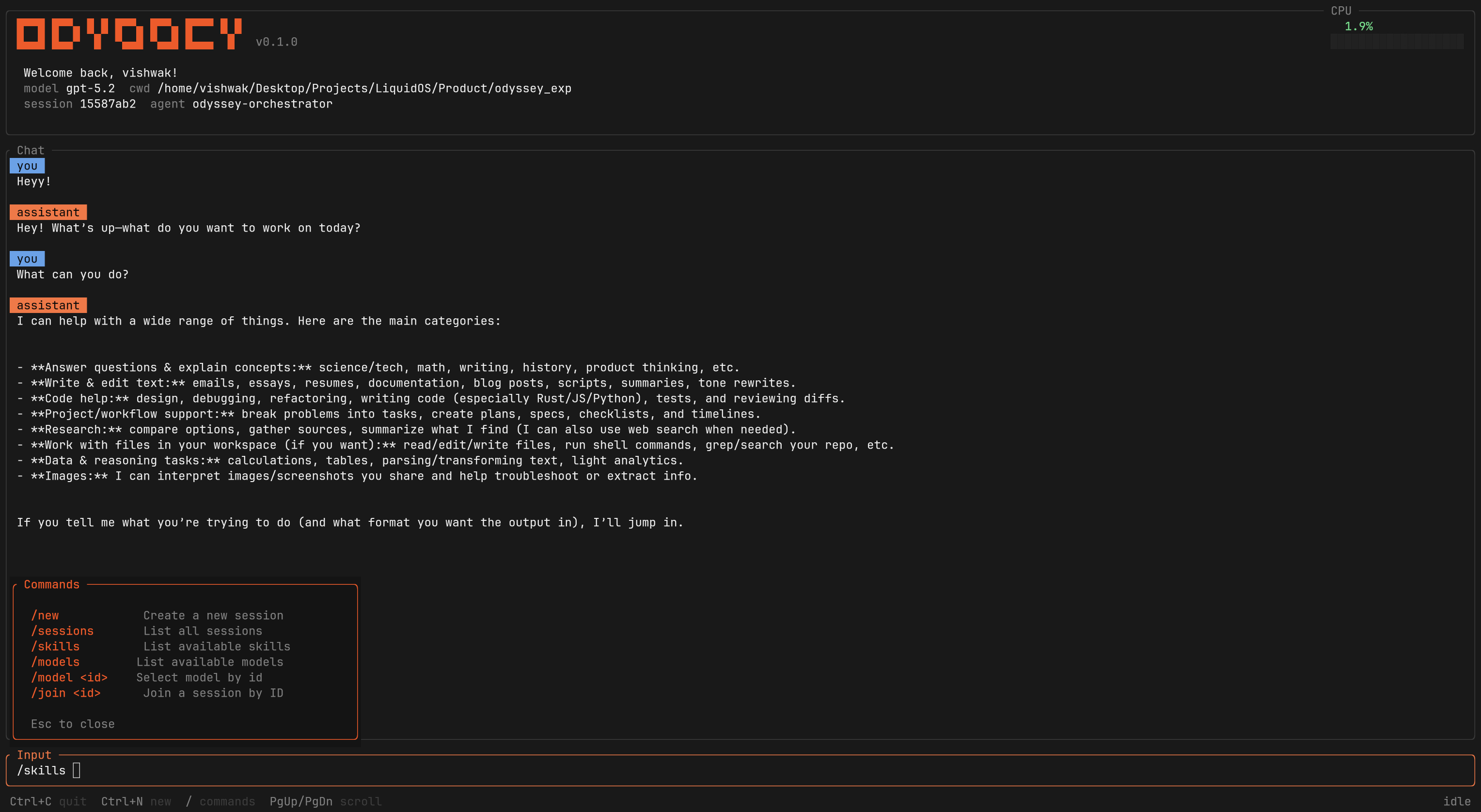Click the second 'assistant' badge
The width and height of the screenshot is (1481, 812).
click(x=48, y=306)
